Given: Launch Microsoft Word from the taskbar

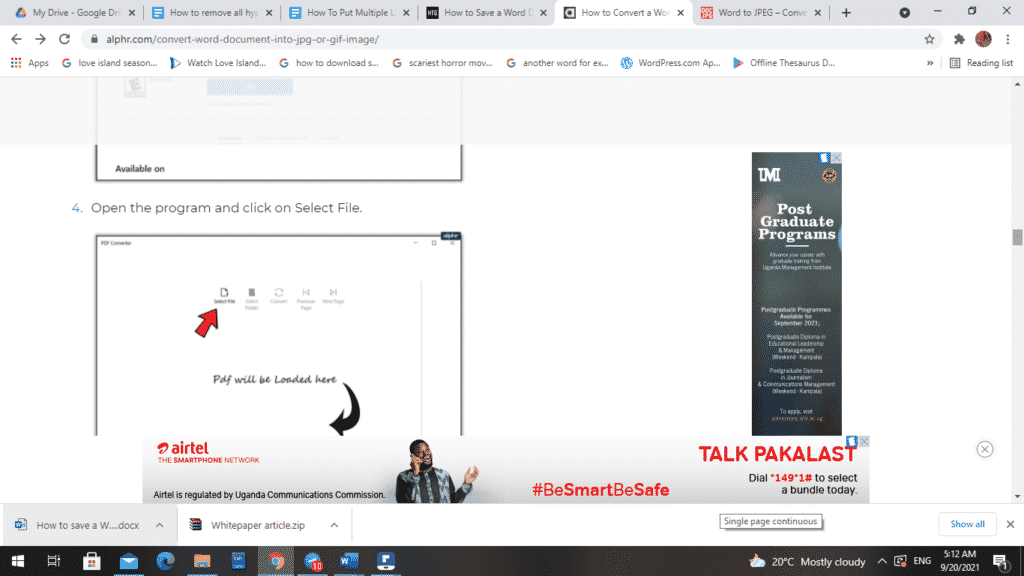Looking at the screenshot, I should click(349, 562).
